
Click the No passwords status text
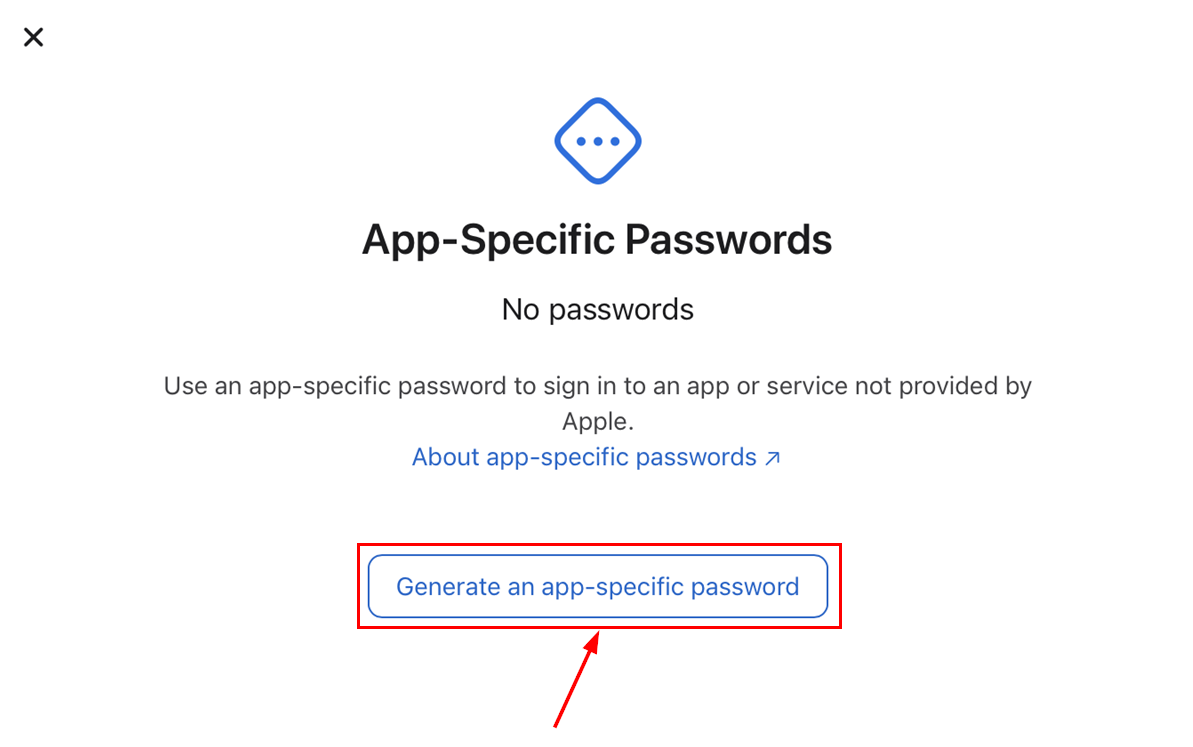coord(597,310)
